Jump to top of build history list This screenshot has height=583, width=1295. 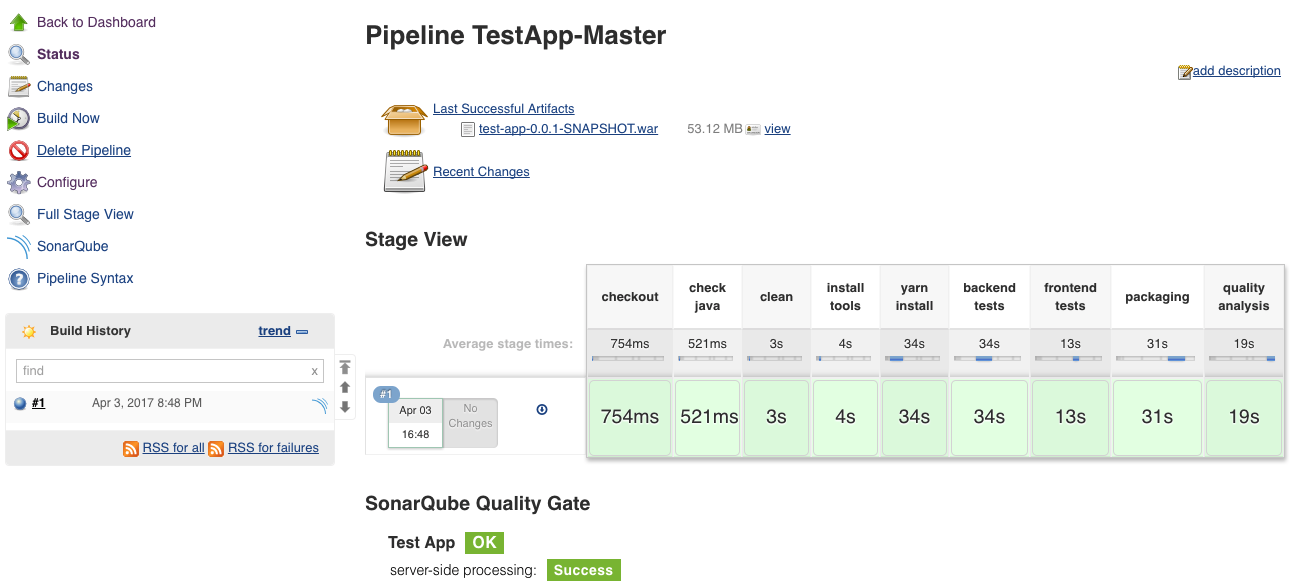point(345,367)
